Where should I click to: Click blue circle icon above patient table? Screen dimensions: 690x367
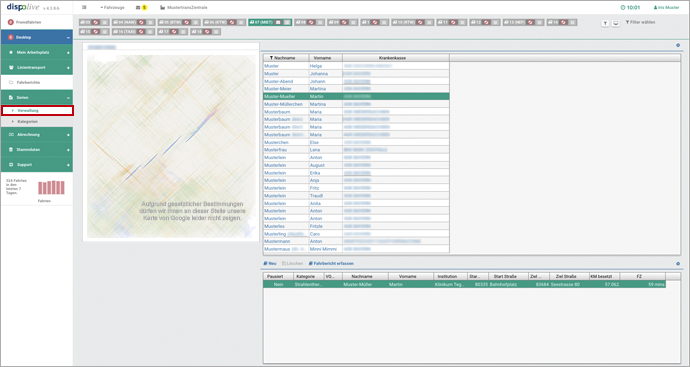click(x=678, y=45)
